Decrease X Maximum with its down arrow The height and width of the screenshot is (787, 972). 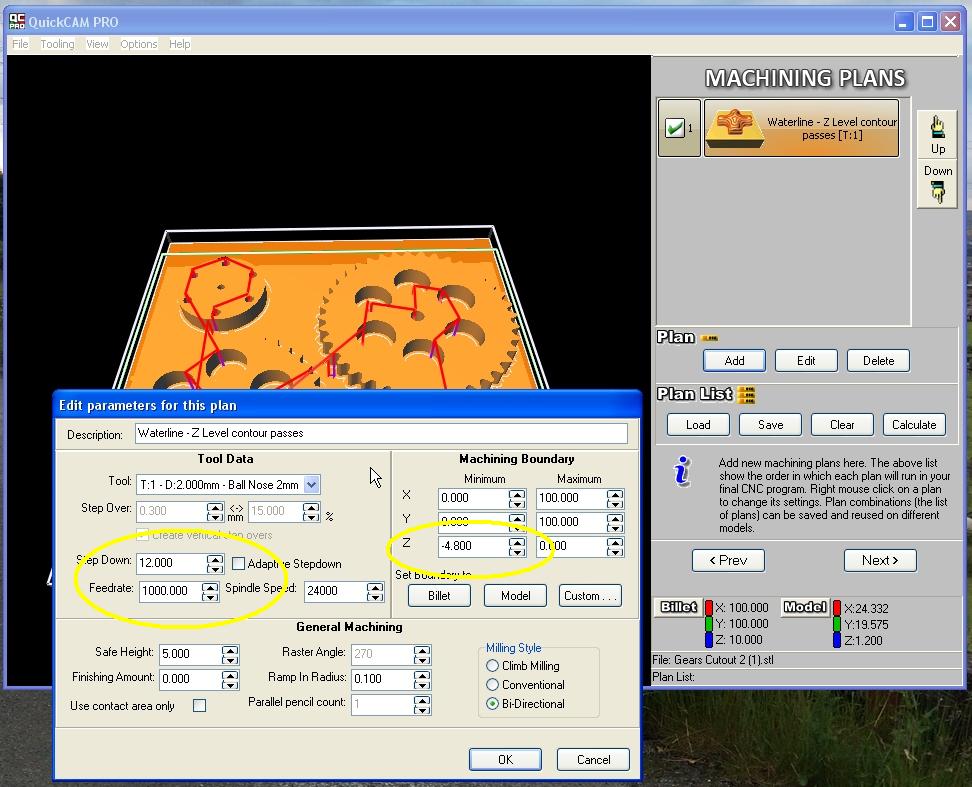tap(615, 503)
